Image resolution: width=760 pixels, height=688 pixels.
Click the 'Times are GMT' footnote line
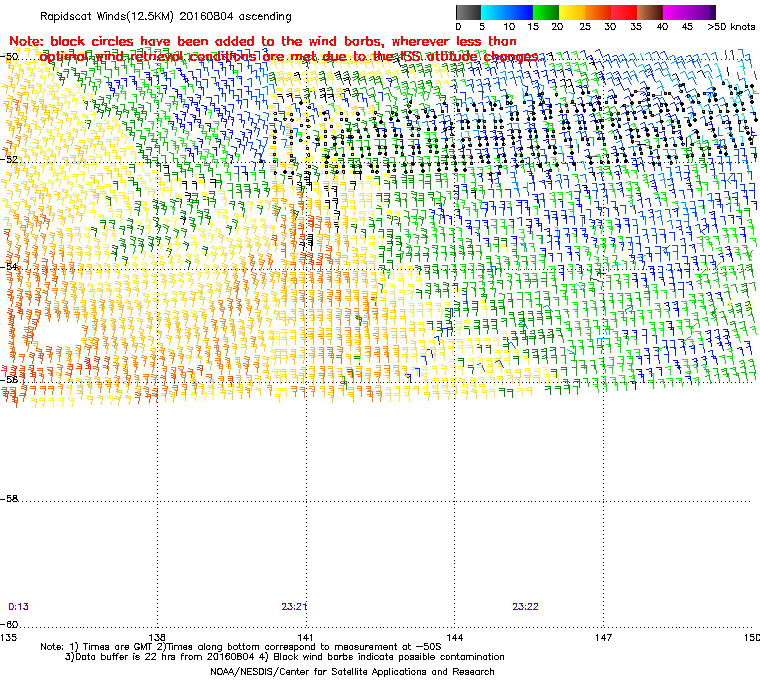click(240, 647)
